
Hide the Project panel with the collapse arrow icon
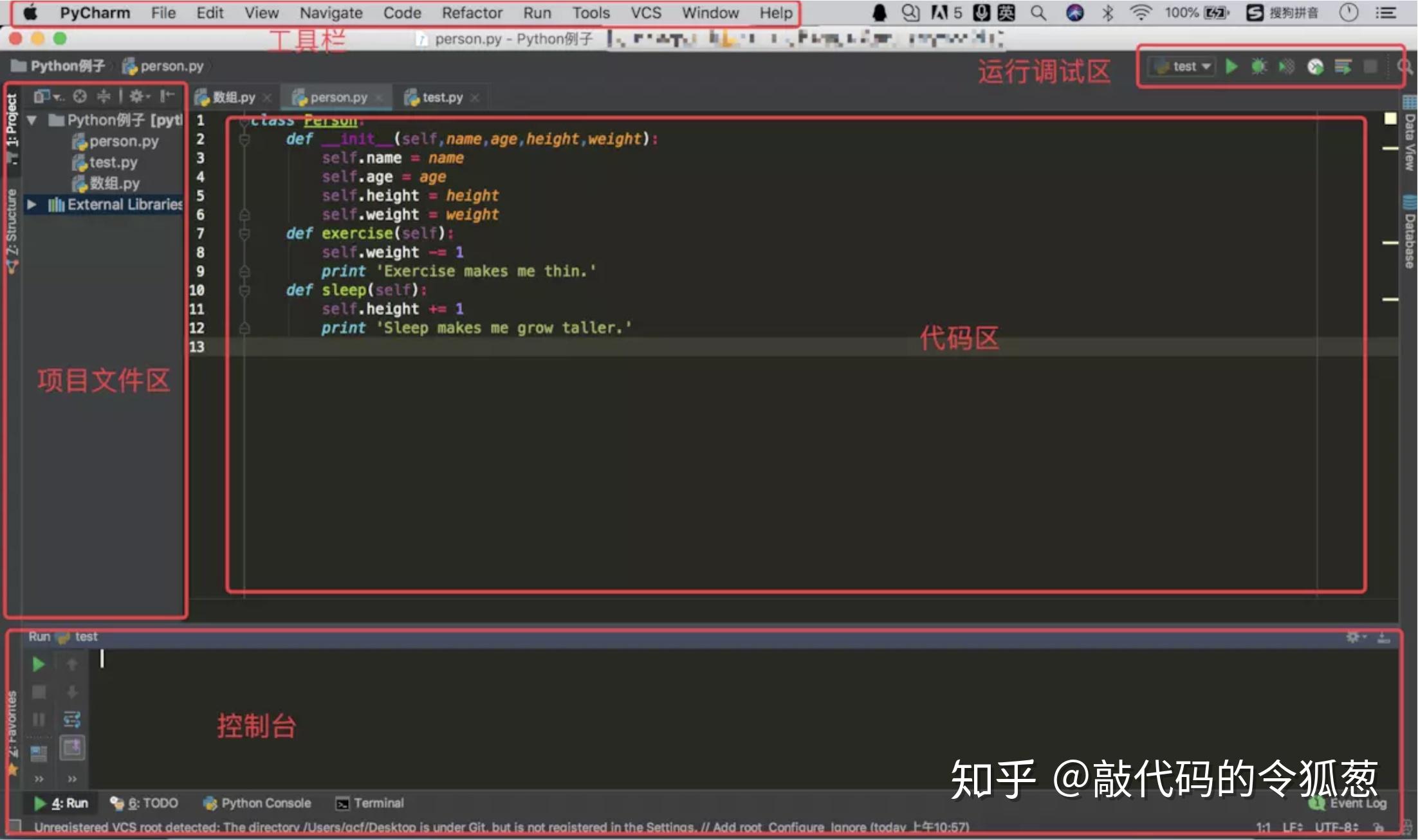coord(168,96)
